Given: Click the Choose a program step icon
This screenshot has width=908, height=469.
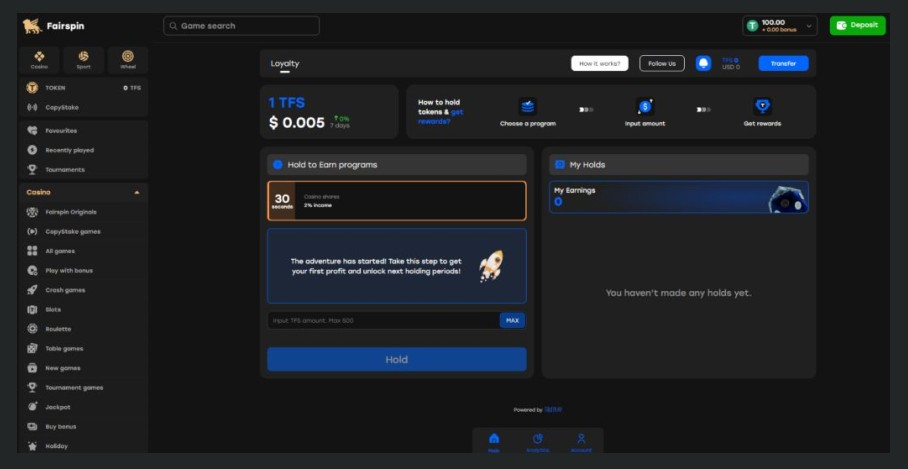Looking at the screenshot, I should pyautogui.click(x=528, y=106).
